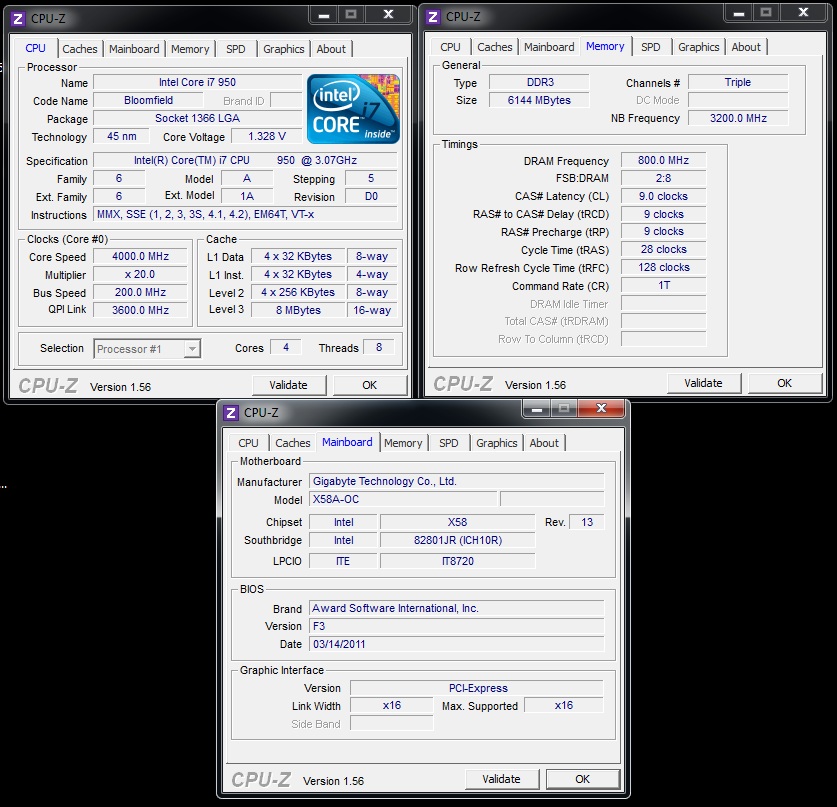Select the Command Rate value '1T'
The width and height of the screenshot is (837, 807).
664,286
